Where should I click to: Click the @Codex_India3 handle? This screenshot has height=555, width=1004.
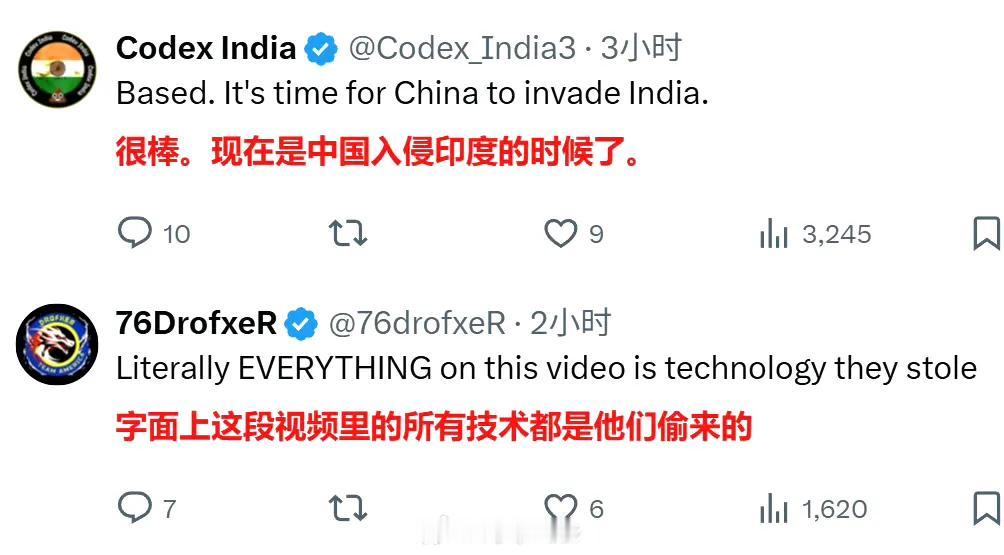tap(462, 49)
